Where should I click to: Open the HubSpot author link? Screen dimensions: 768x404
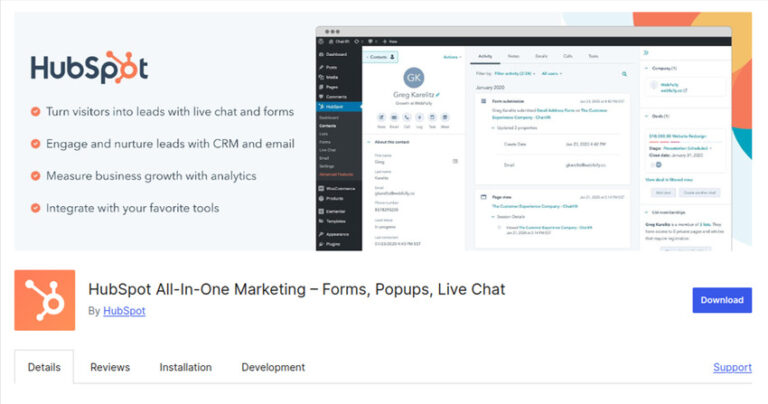click(124, 311)
